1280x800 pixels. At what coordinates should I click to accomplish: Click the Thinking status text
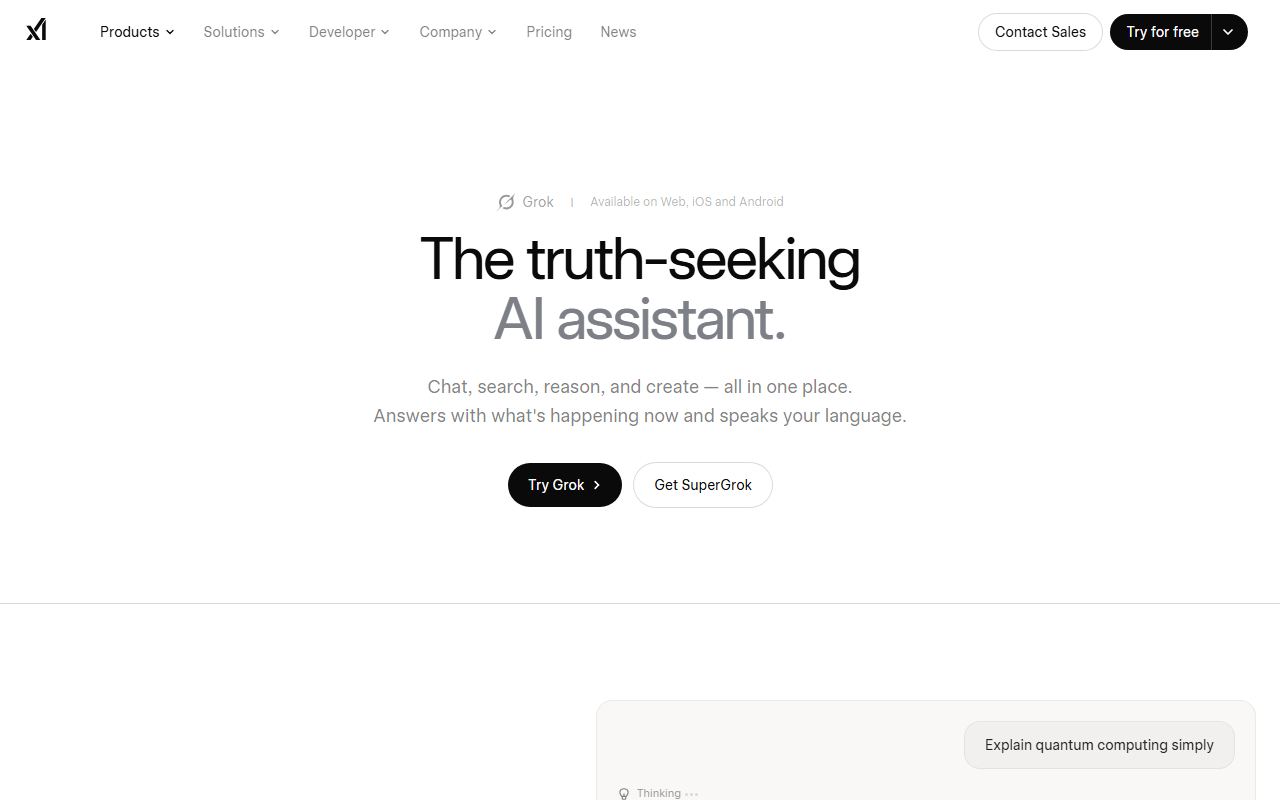click(659, 793)
